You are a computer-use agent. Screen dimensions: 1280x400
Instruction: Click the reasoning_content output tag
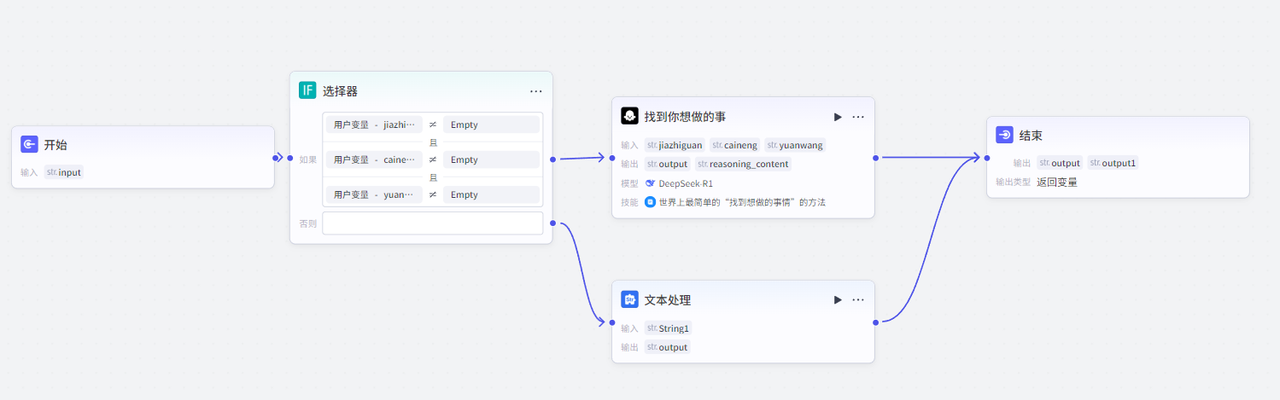tap(743, 164)
